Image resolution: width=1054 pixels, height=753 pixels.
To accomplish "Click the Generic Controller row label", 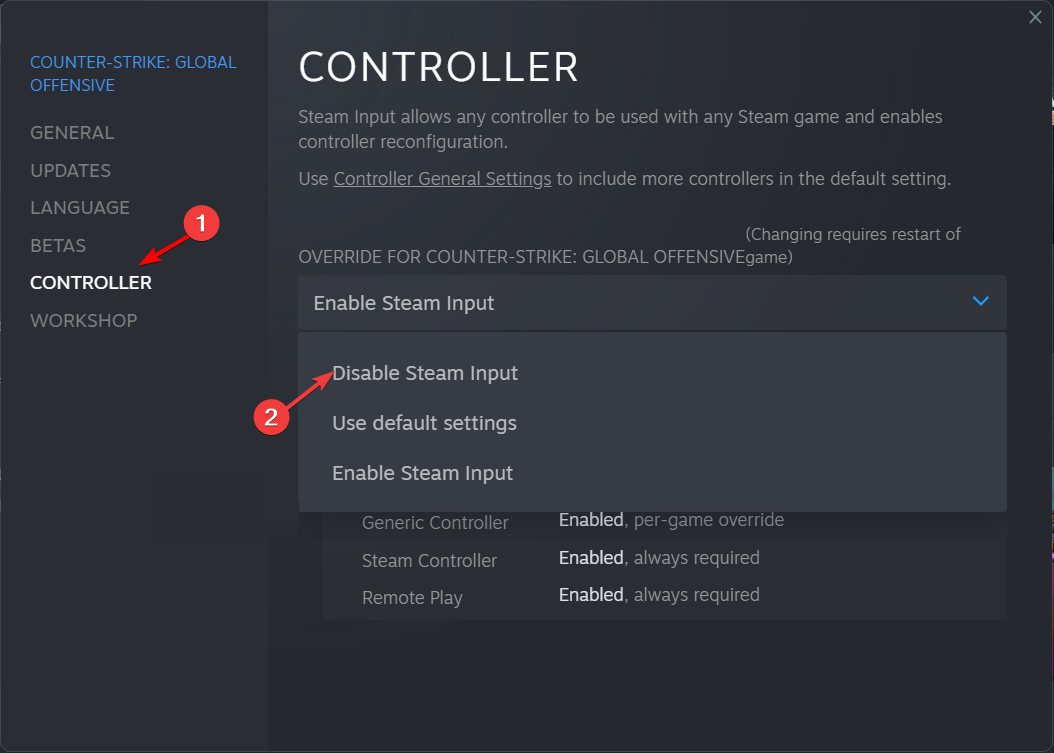I will pos(435,522).
